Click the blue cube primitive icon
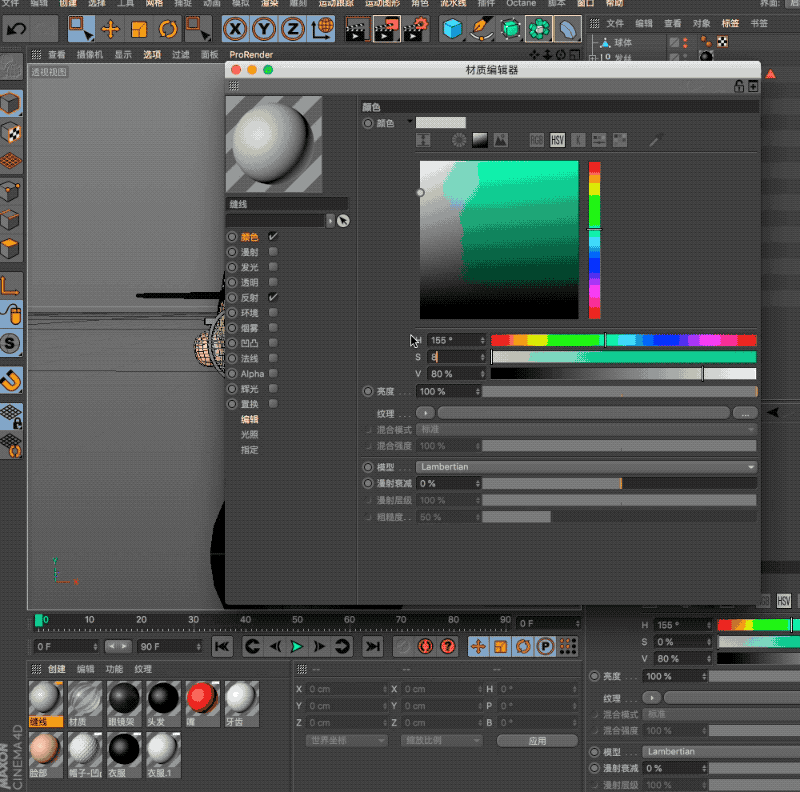 [453, 29]
